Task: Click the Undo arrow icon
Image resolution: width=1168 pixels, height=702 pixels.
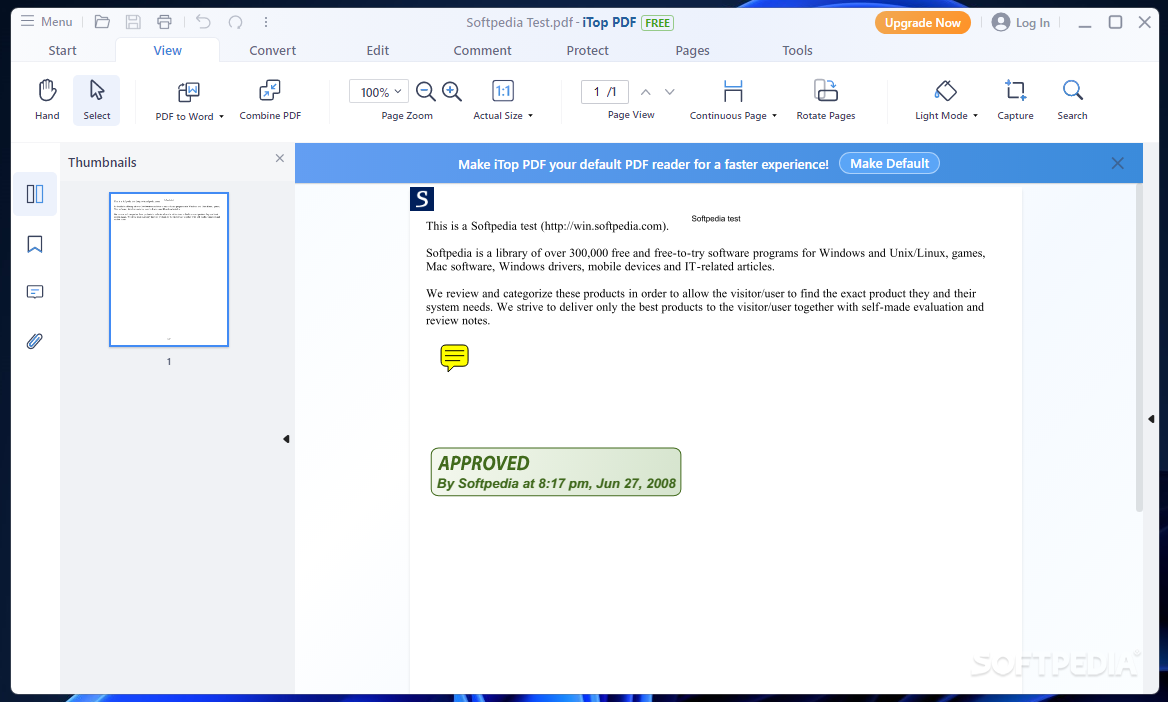Action: tap(203, 22)
